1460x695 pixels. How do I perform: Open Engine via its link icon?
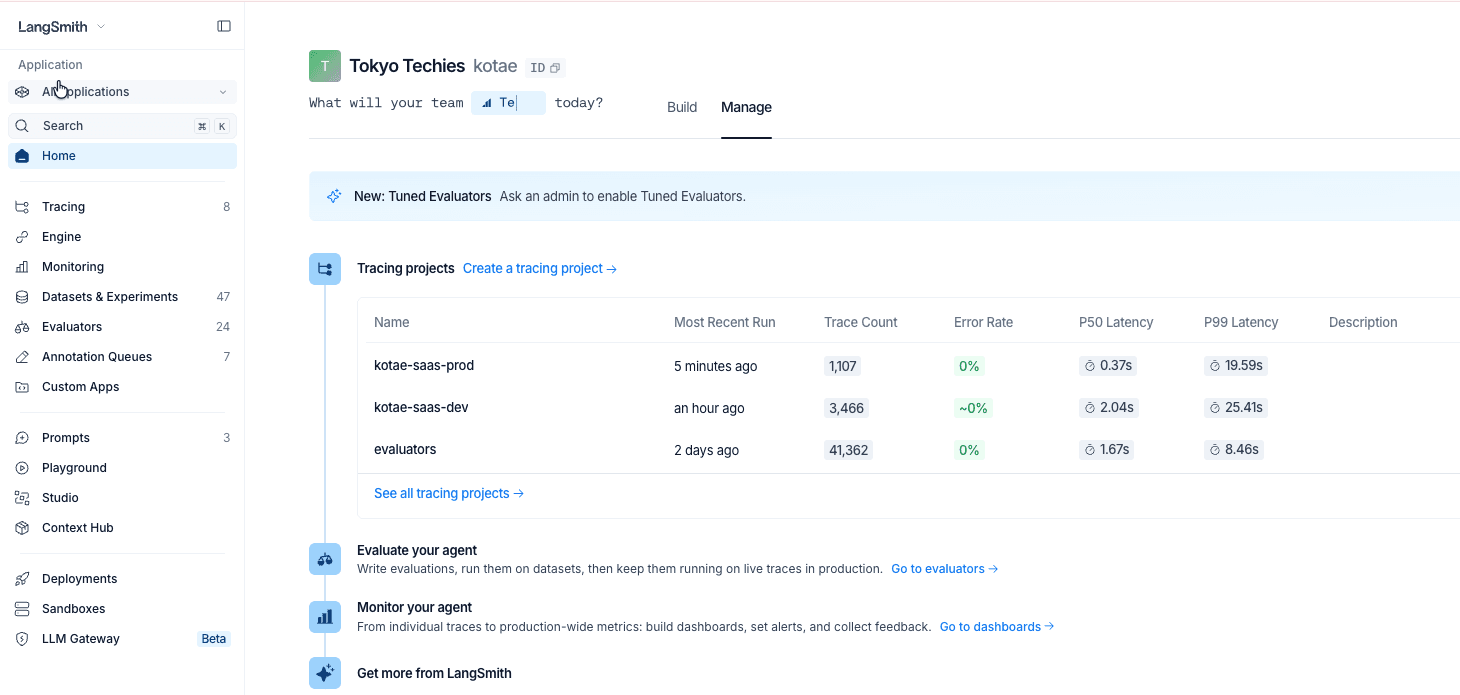pyautogui.click(x=22, y=237)
